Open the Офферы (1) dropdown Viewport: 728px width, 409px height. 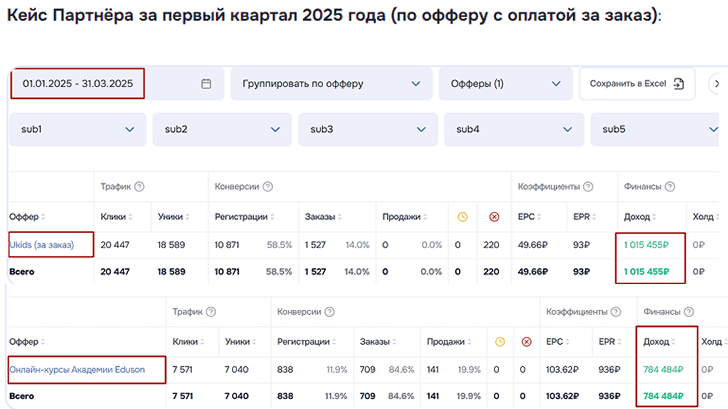506,84
